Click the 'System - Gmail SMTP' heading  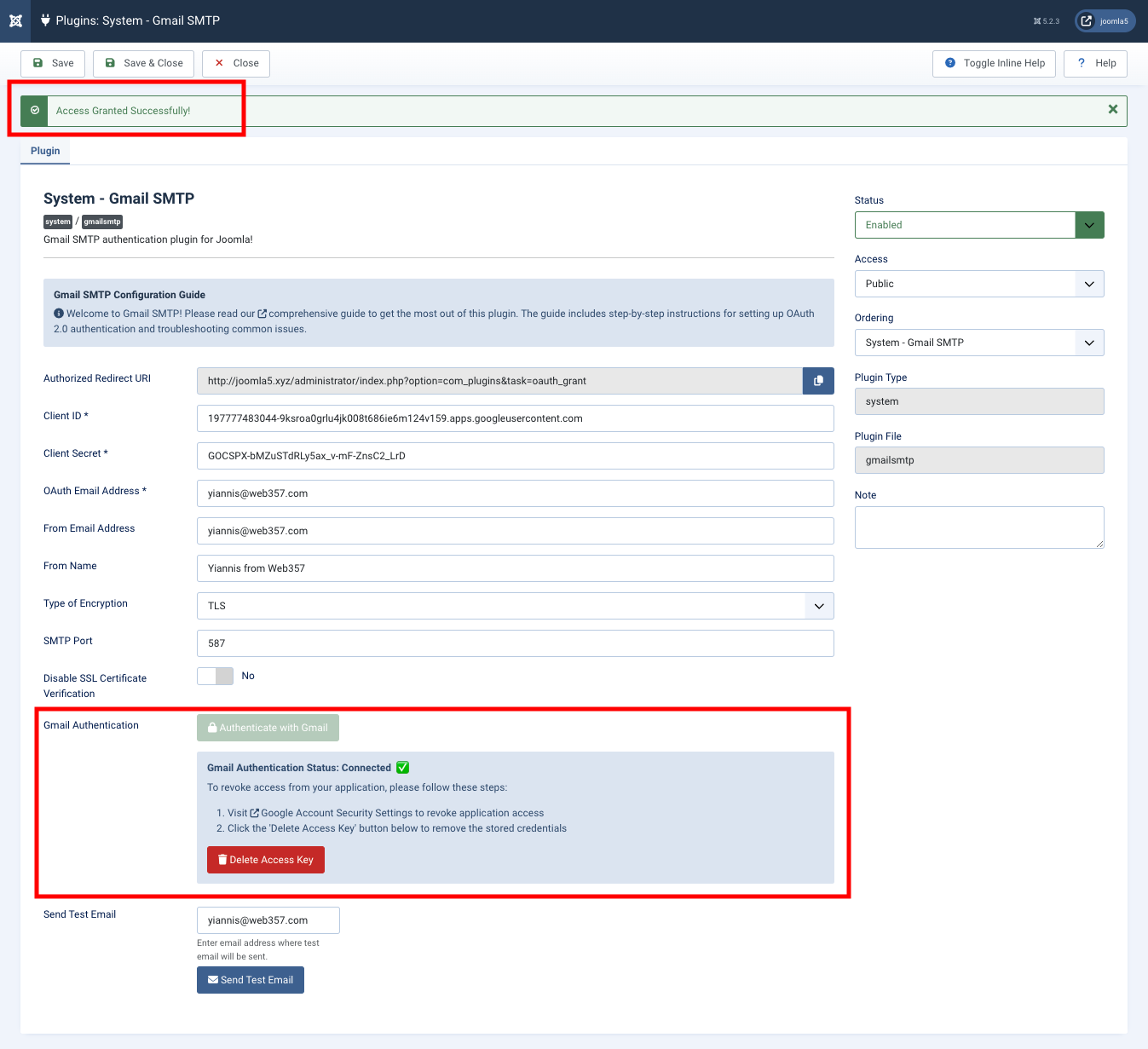pos(118,199)
